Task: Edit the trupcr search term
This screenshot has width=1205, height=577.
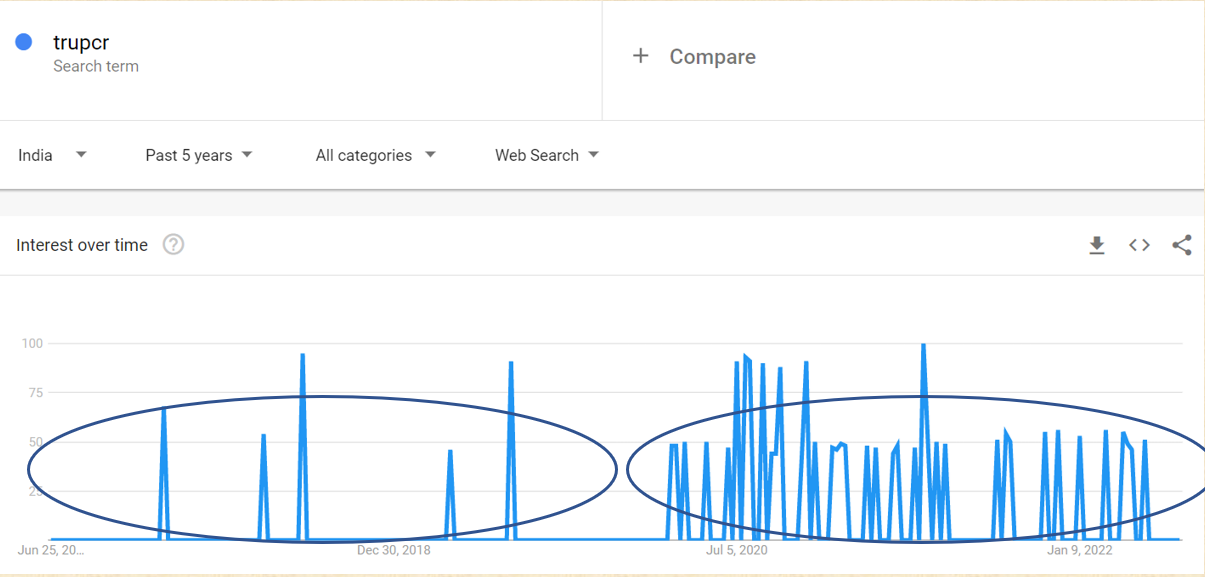Action: [81, 43]
